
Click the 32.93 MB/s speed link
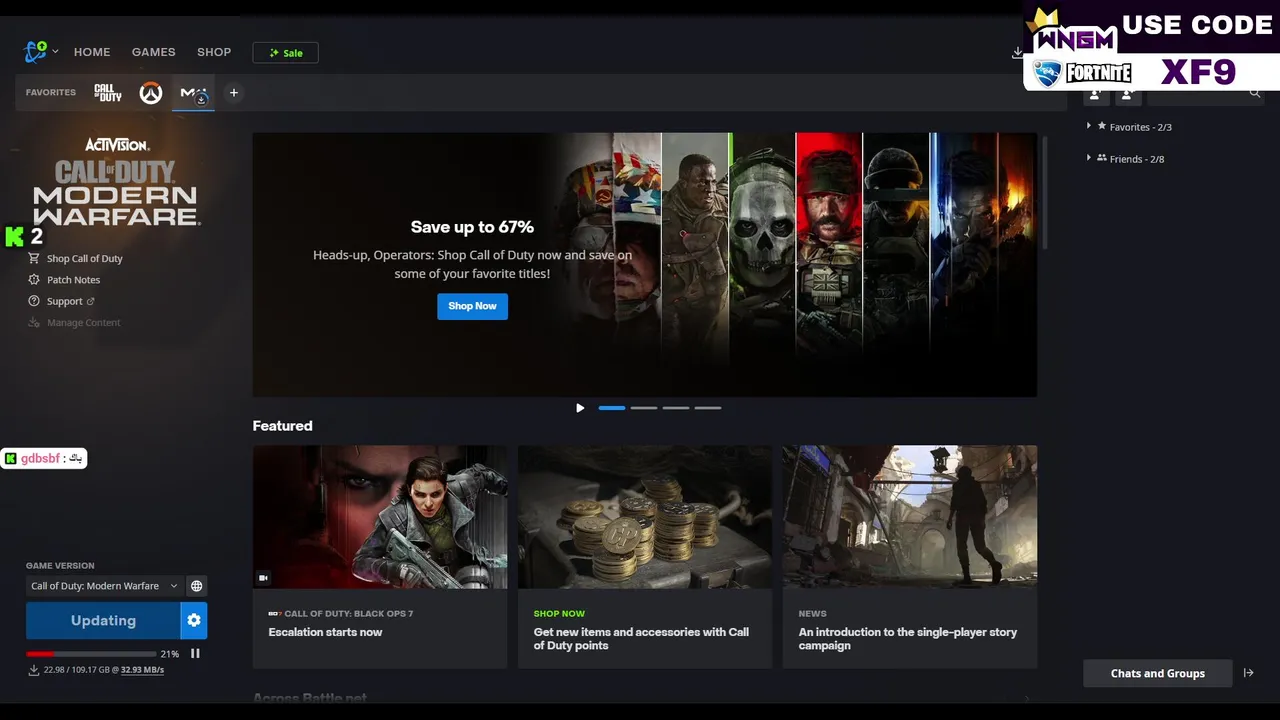pos(142,670)
